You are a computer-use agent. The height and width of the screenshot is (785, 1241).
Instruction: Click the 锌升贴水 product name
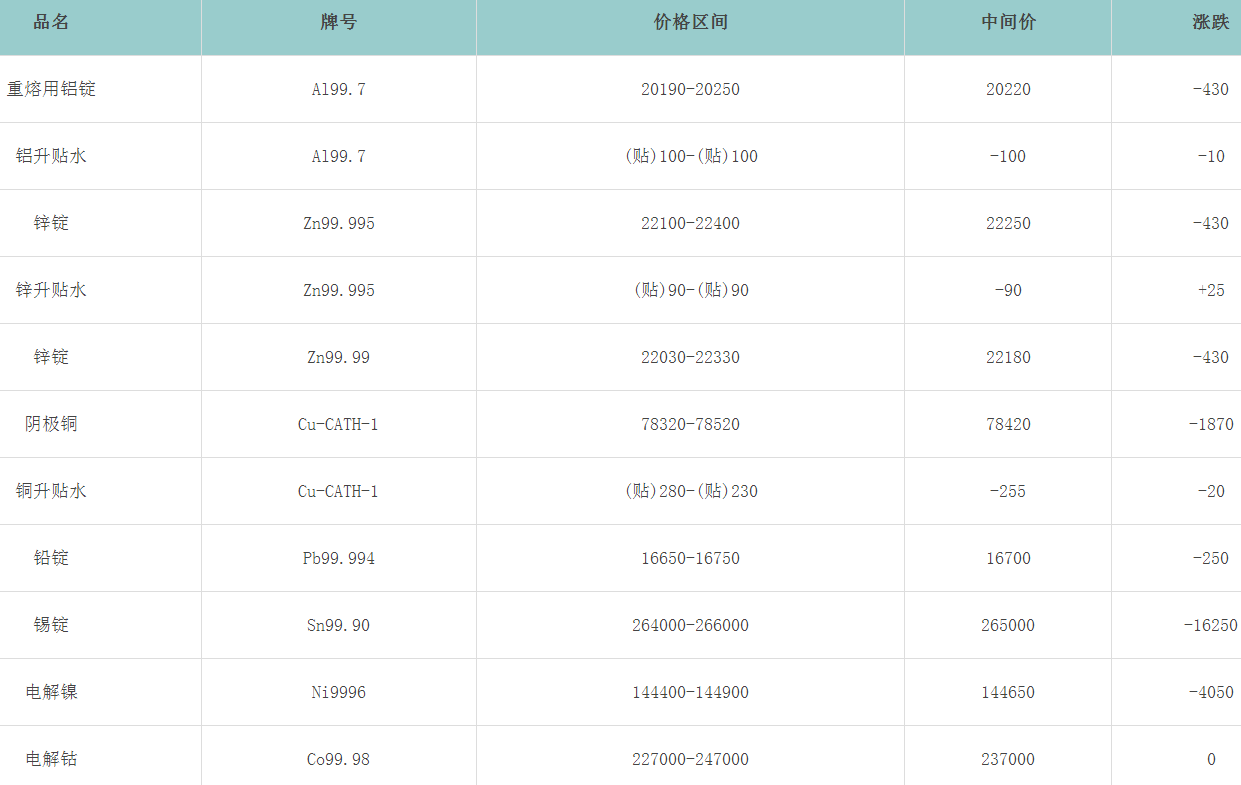[x=51, y=290]
